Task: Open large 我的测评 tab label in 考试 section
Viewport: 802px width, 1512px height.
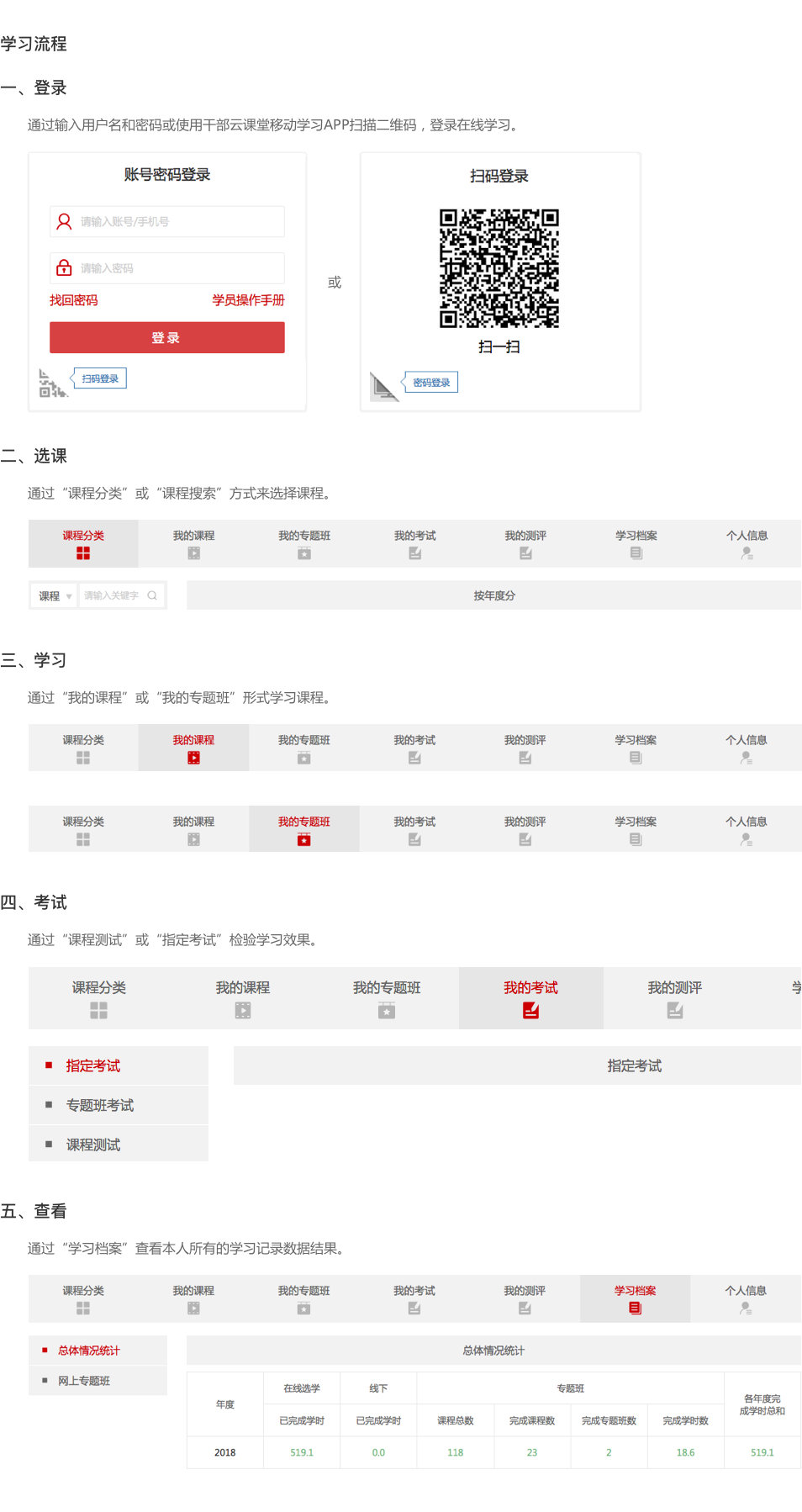Action: click(674, 988)
